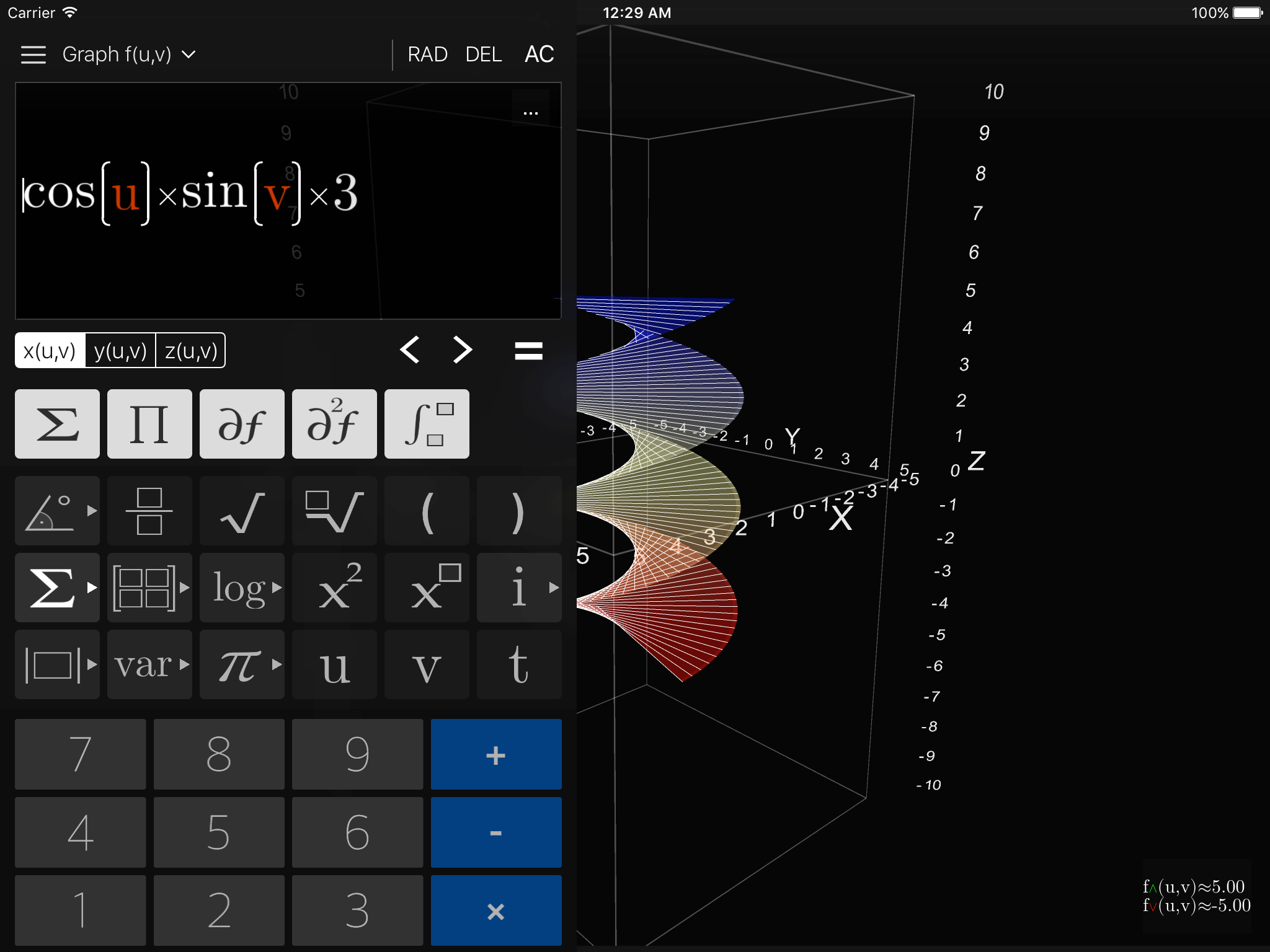Expand the log functions submenu

(242, 588)
